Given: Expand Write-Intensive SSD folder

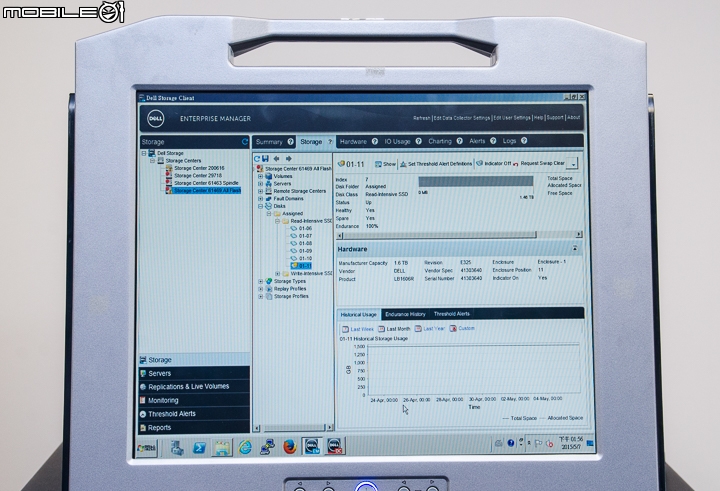Looking at the screenshot, I should pyautogui.click(x=277, y=274).
